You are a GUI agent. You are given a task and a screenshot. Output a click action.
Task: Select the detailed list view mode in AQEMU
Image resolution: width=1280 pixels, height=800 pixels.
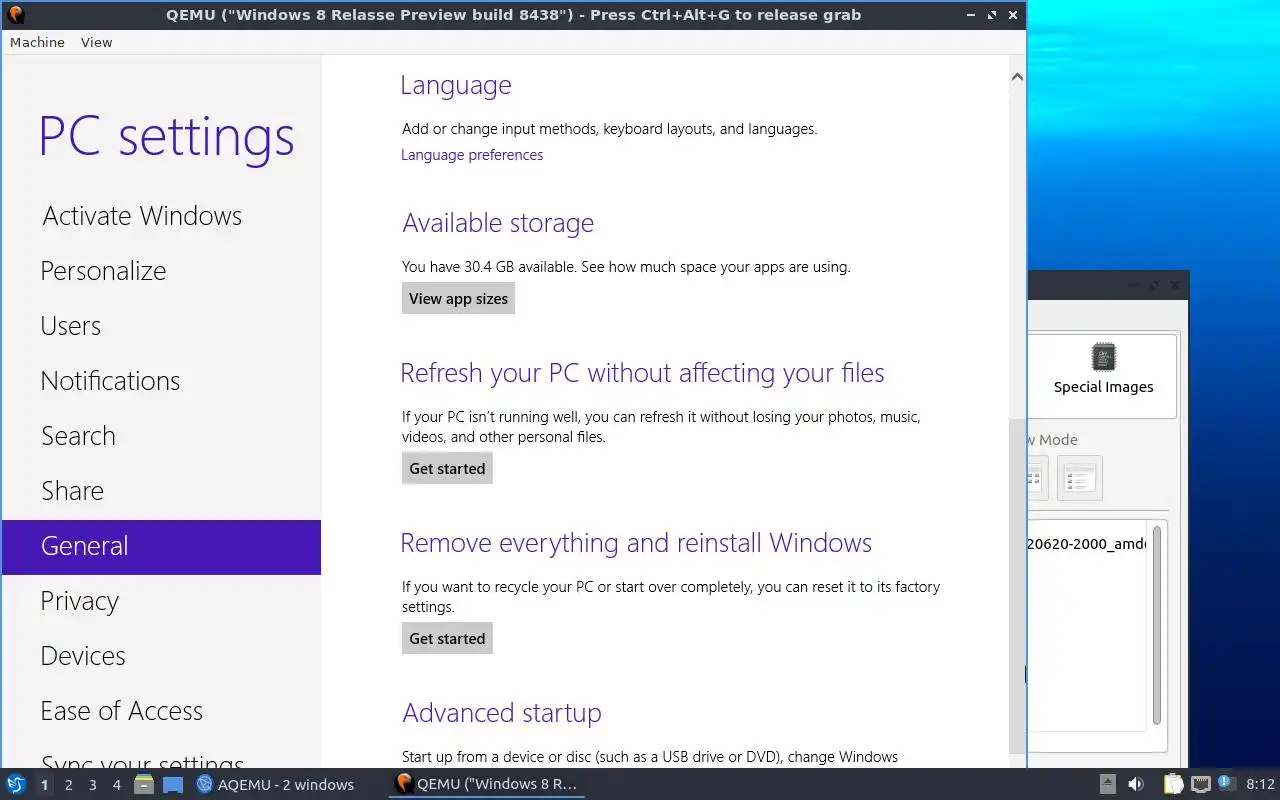1079,478
